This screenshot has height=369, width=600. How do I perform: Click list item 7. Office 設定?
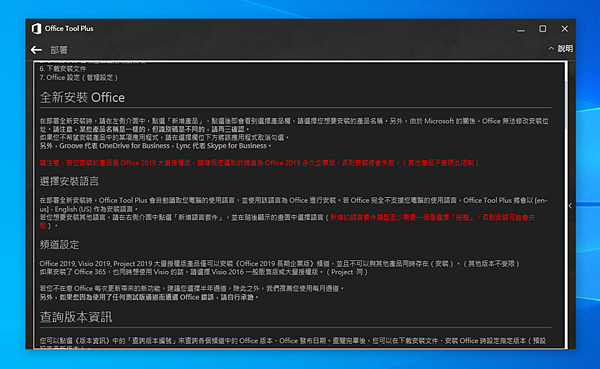click(x=79, y=78)
